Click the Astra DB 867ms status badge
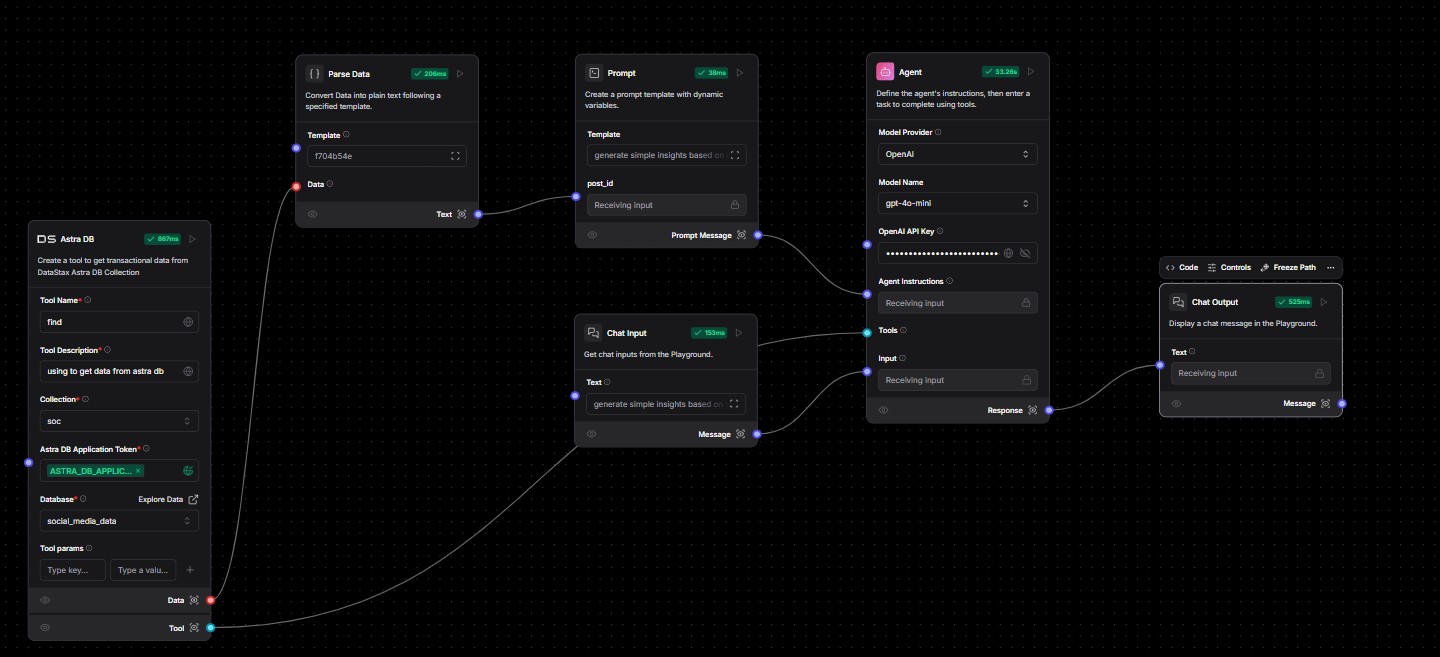 click(163, 239)
